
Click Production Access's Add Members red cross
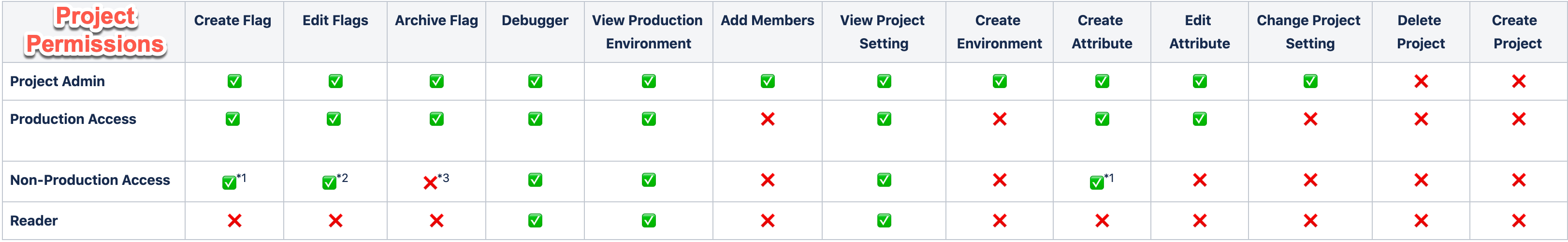click(x=768, y=119)
